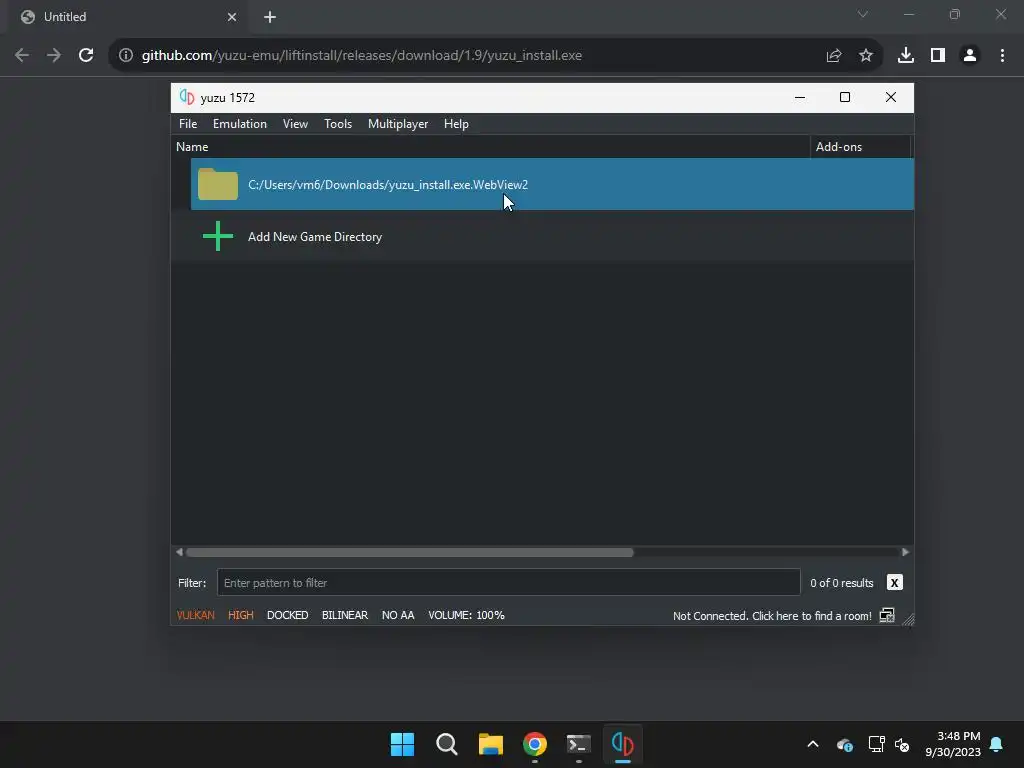Open Chrome three-dot menu
Screen dimensions: 1024x768
tap(1002, 56)
